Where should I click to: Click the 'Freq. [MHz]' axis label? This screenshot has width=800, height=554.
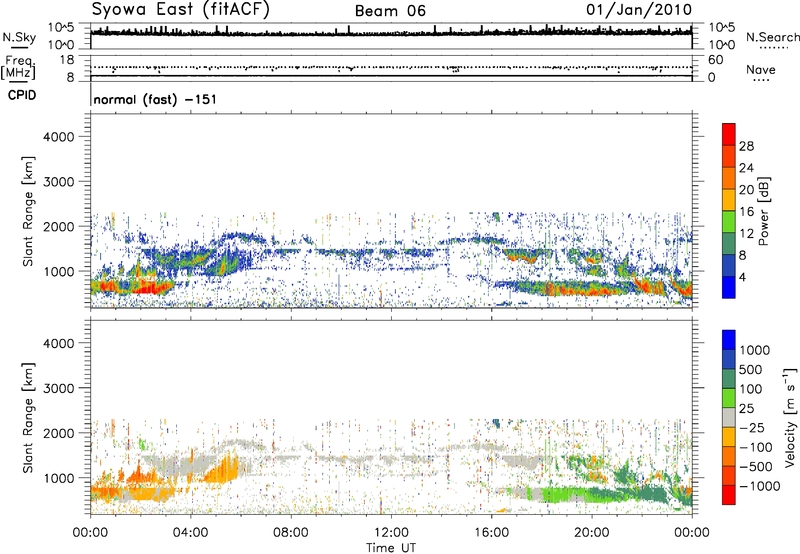18,67
